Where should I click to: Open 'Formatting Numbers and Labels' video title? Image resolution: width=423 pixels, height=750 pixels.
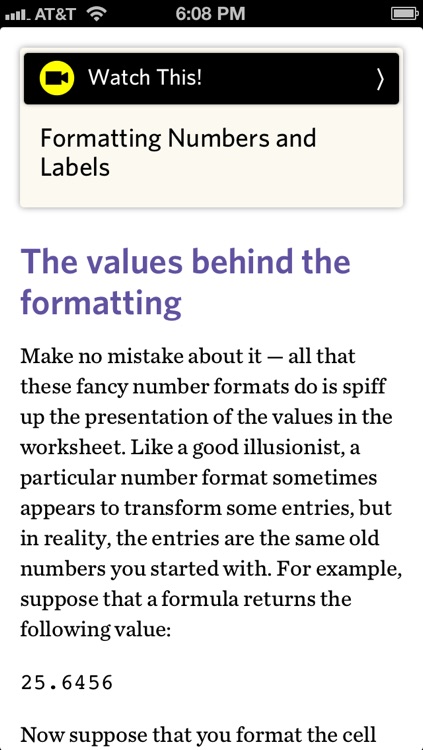click(178, 153)
